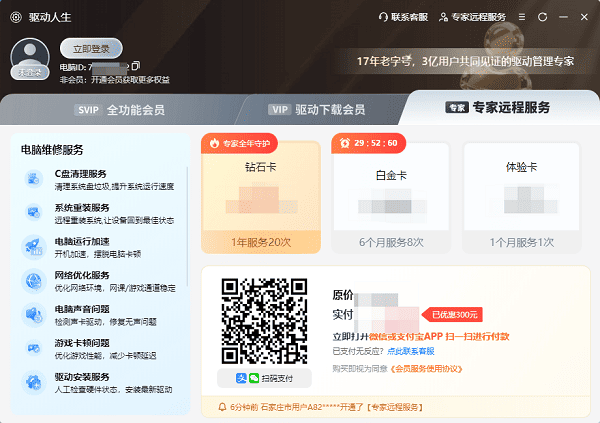
Task: Select the 白金卡 plan card
Action: point(391,198)
